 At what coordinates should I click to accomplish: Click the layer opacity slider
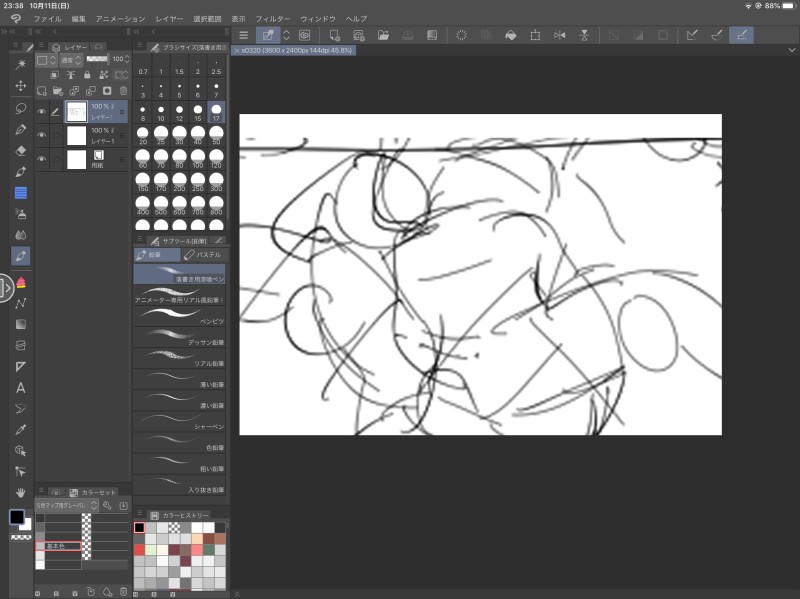coord(97,59)
